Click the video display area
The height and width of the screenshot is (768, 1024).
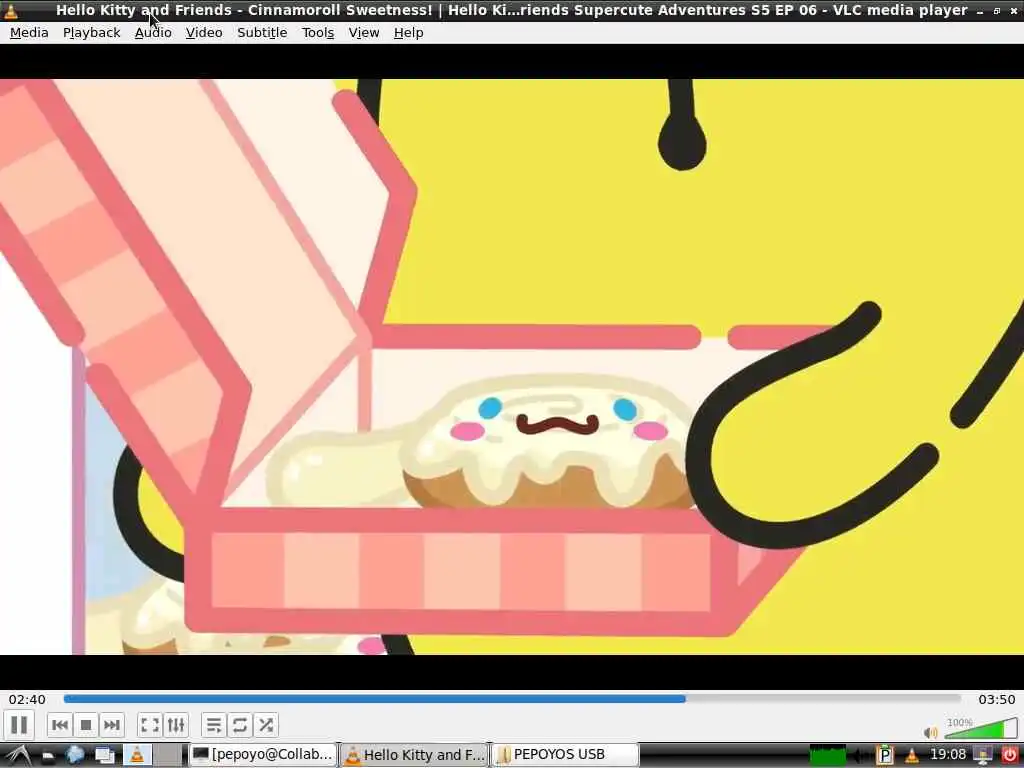tap(512, 366)
